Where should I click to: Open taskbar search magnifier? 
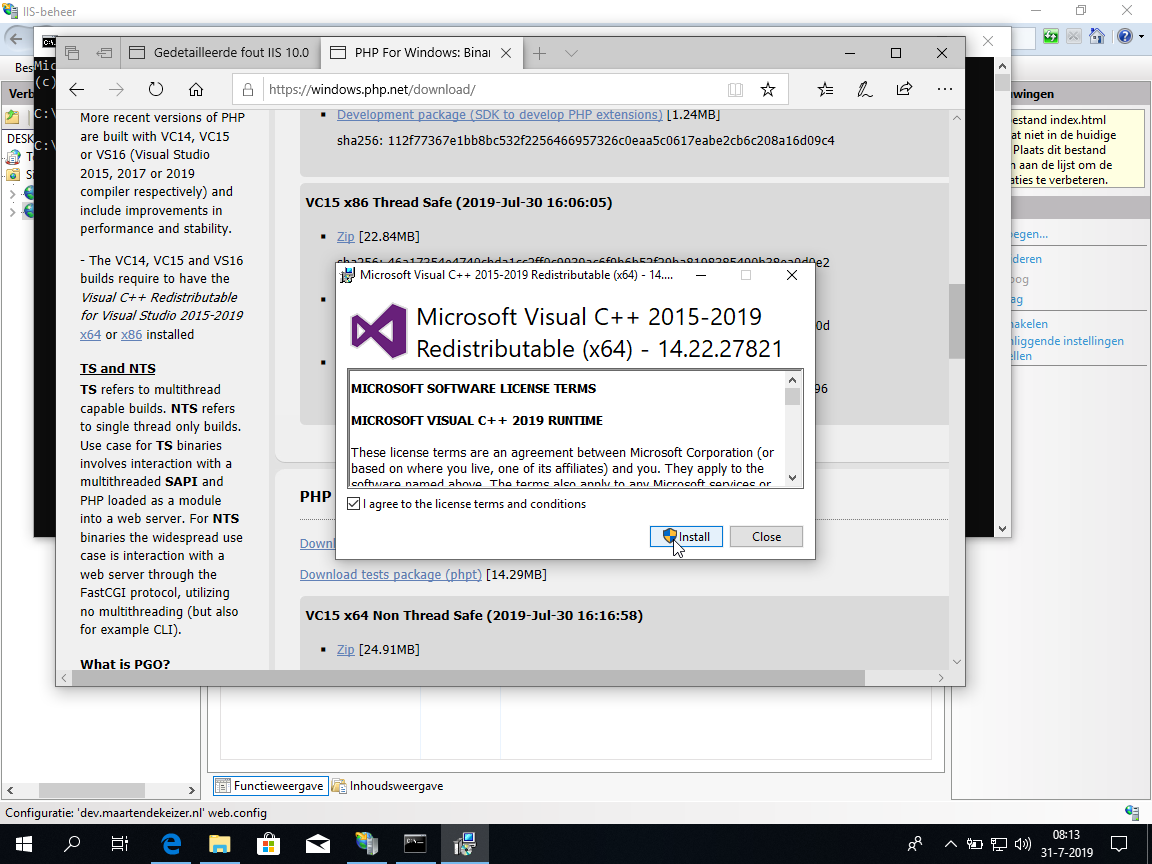pyautogui.click(x=72, y=844)
